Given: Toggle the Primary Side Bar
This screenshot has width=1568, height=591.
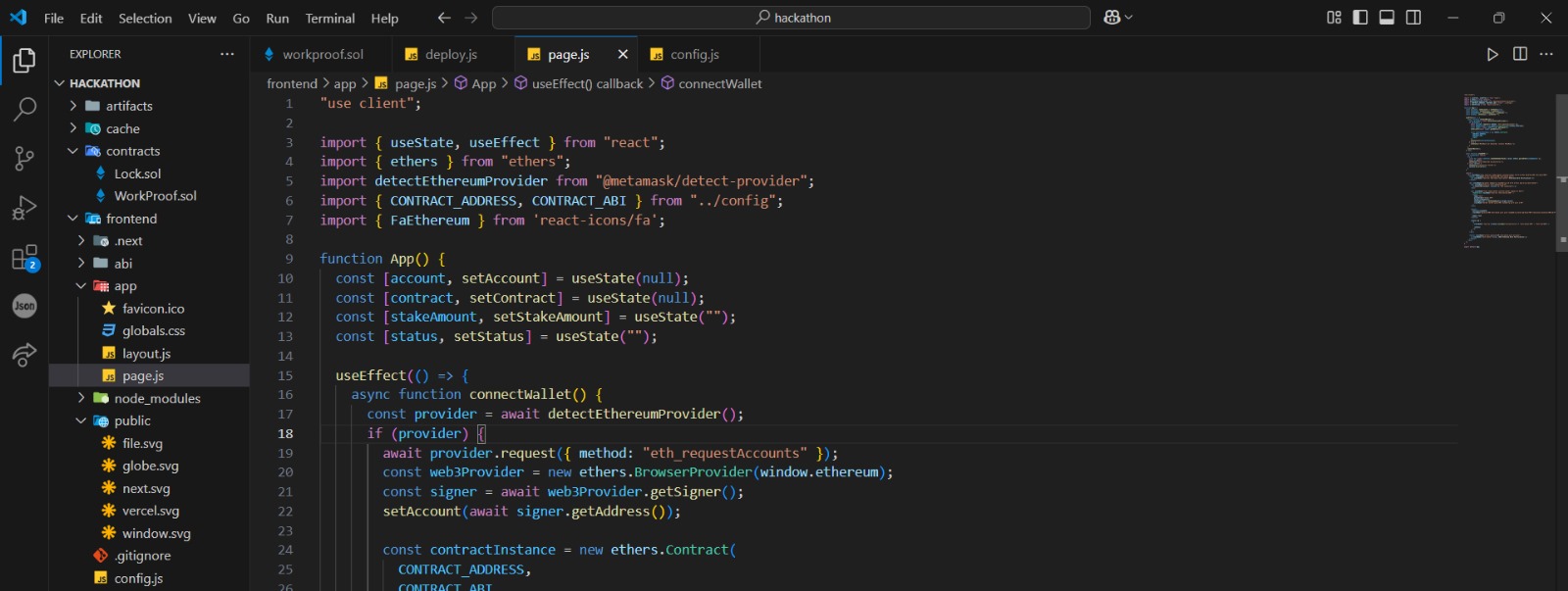Looking at the screenshot, I should point(1360,18).
